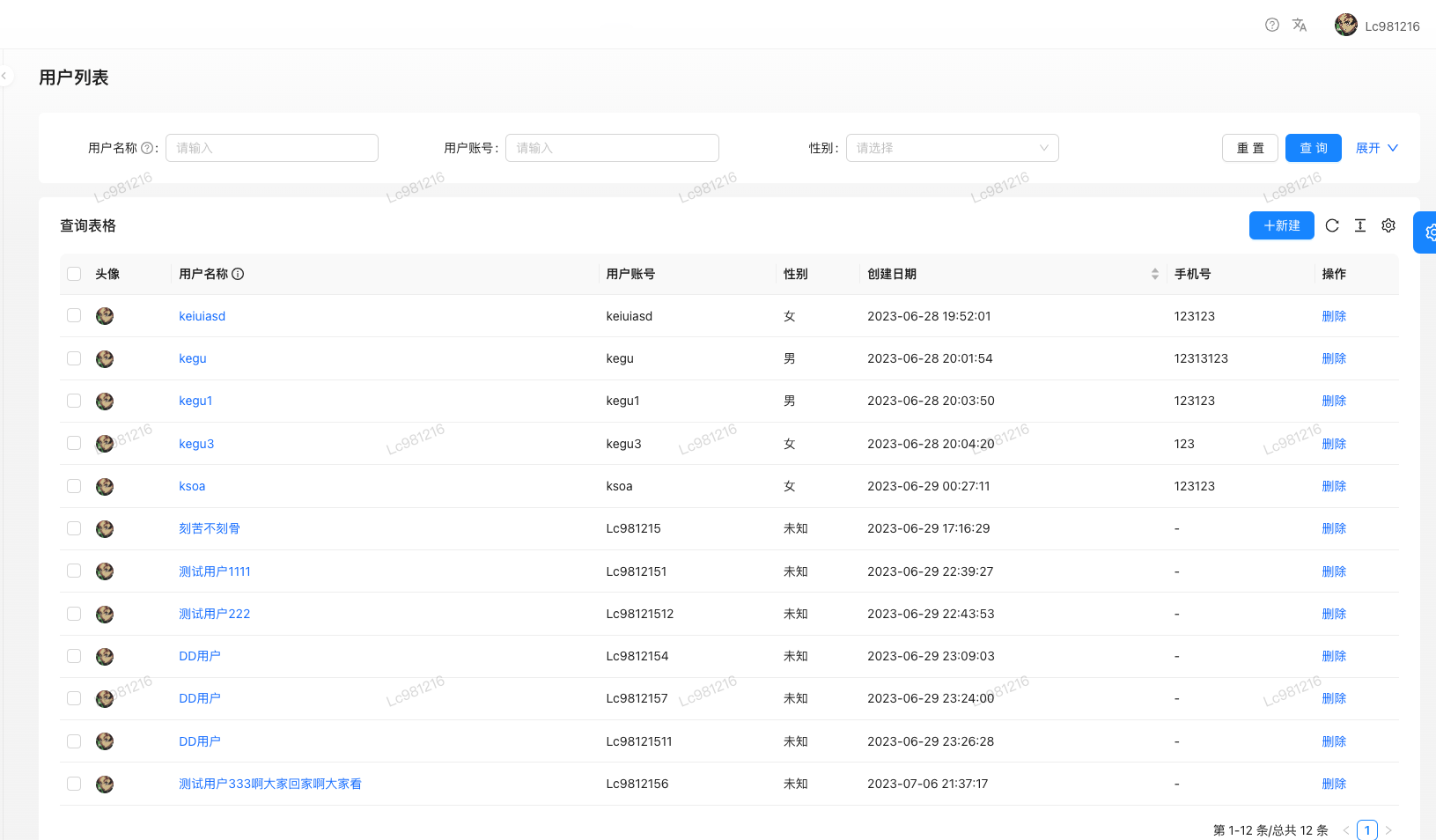Click the 重置 reset button
Viewport: 1436px width, 840px height.
click(1249, 148)
